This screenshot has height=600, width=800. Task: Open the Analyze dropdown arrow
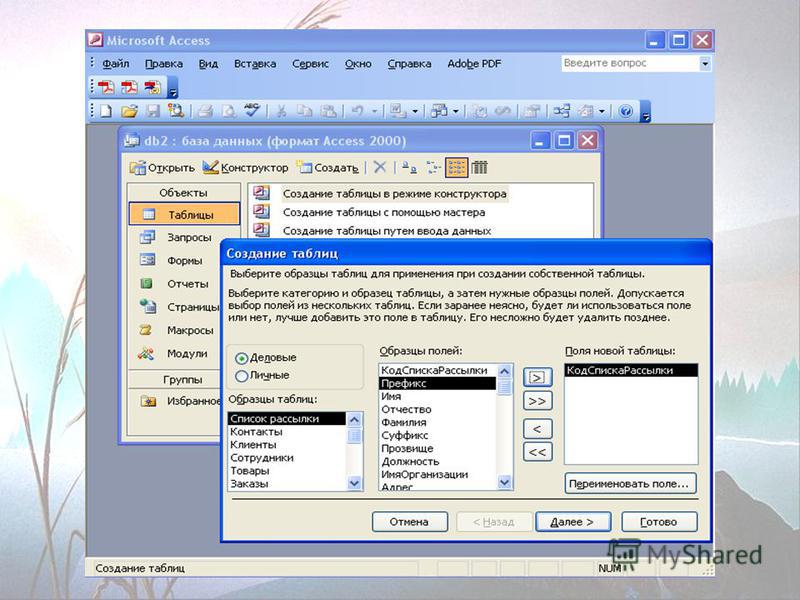[x=456, y=111]
